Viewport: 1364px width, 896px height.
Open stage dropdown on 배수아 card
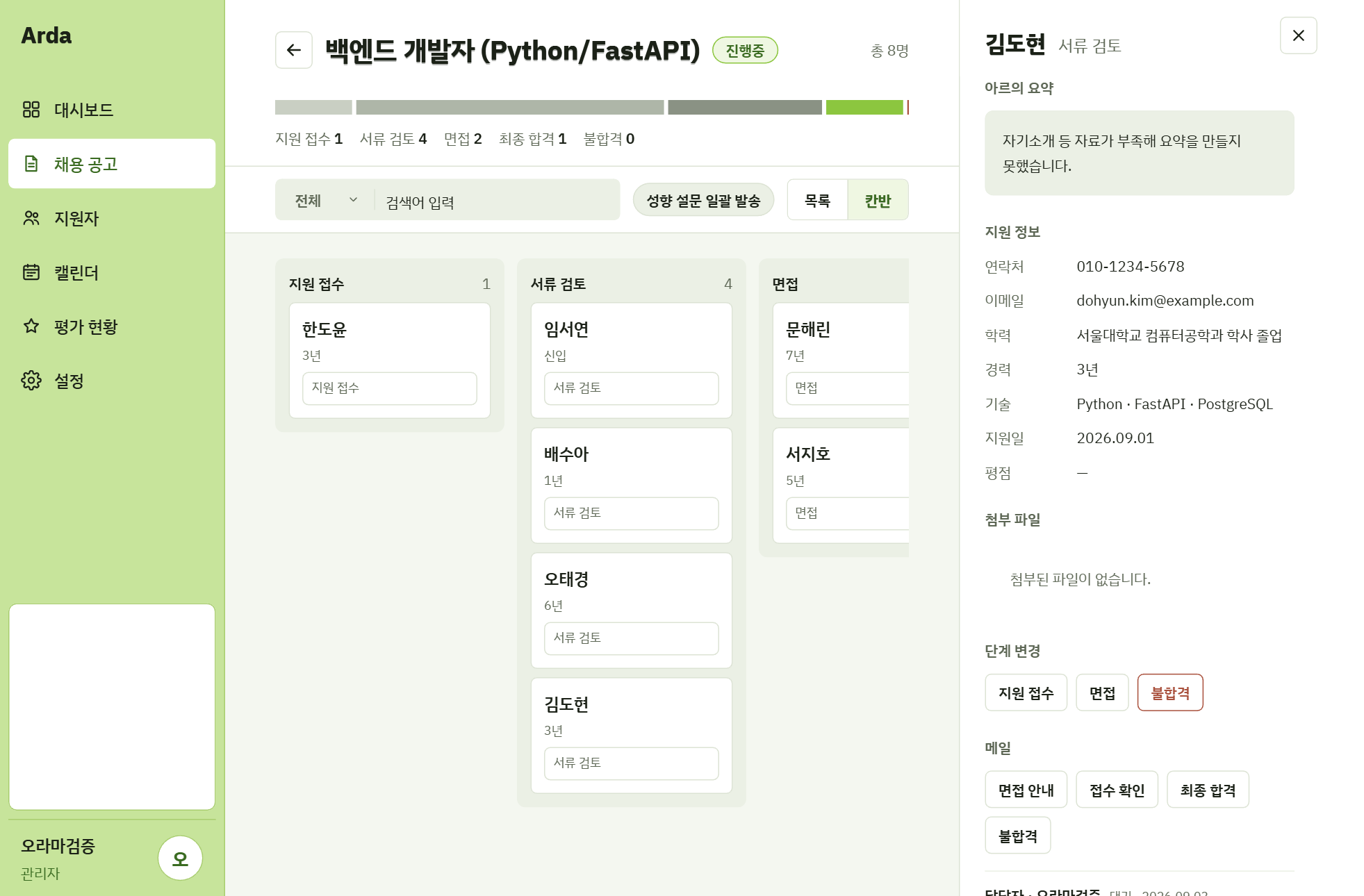click(x=632, y=513)
